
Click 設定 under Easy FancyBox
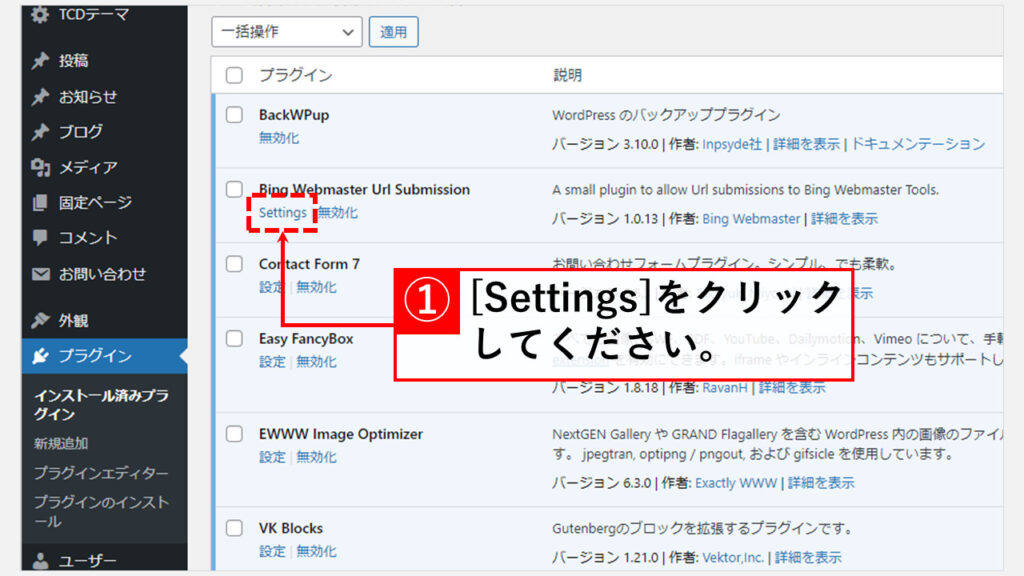coord(272,361)
